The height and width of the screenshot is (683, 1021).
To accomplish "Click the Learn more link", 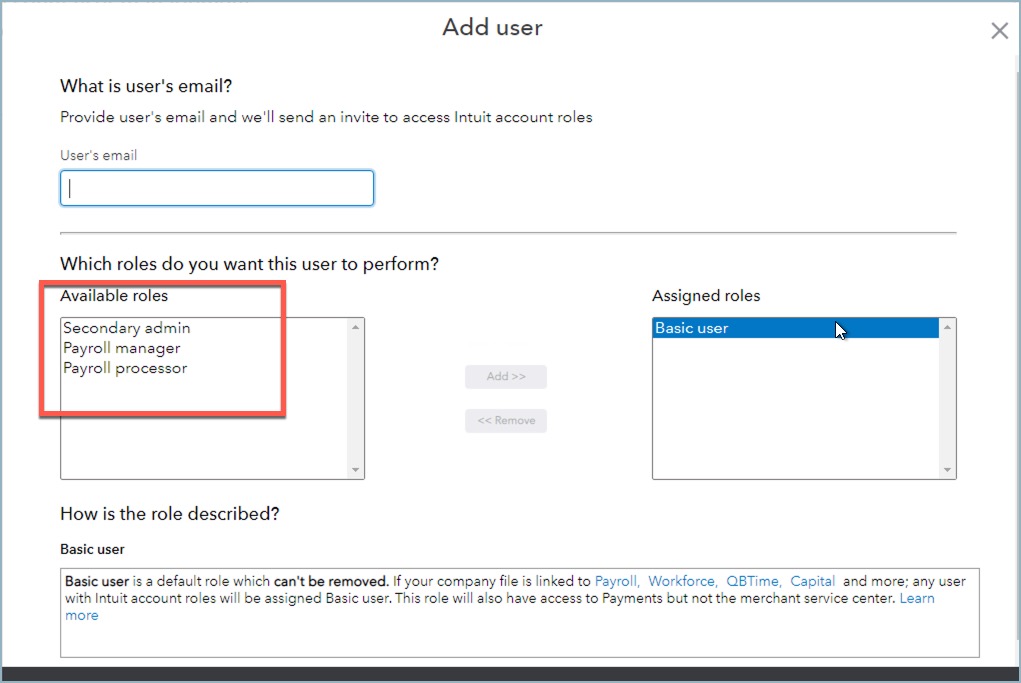I will pos(917,598).
